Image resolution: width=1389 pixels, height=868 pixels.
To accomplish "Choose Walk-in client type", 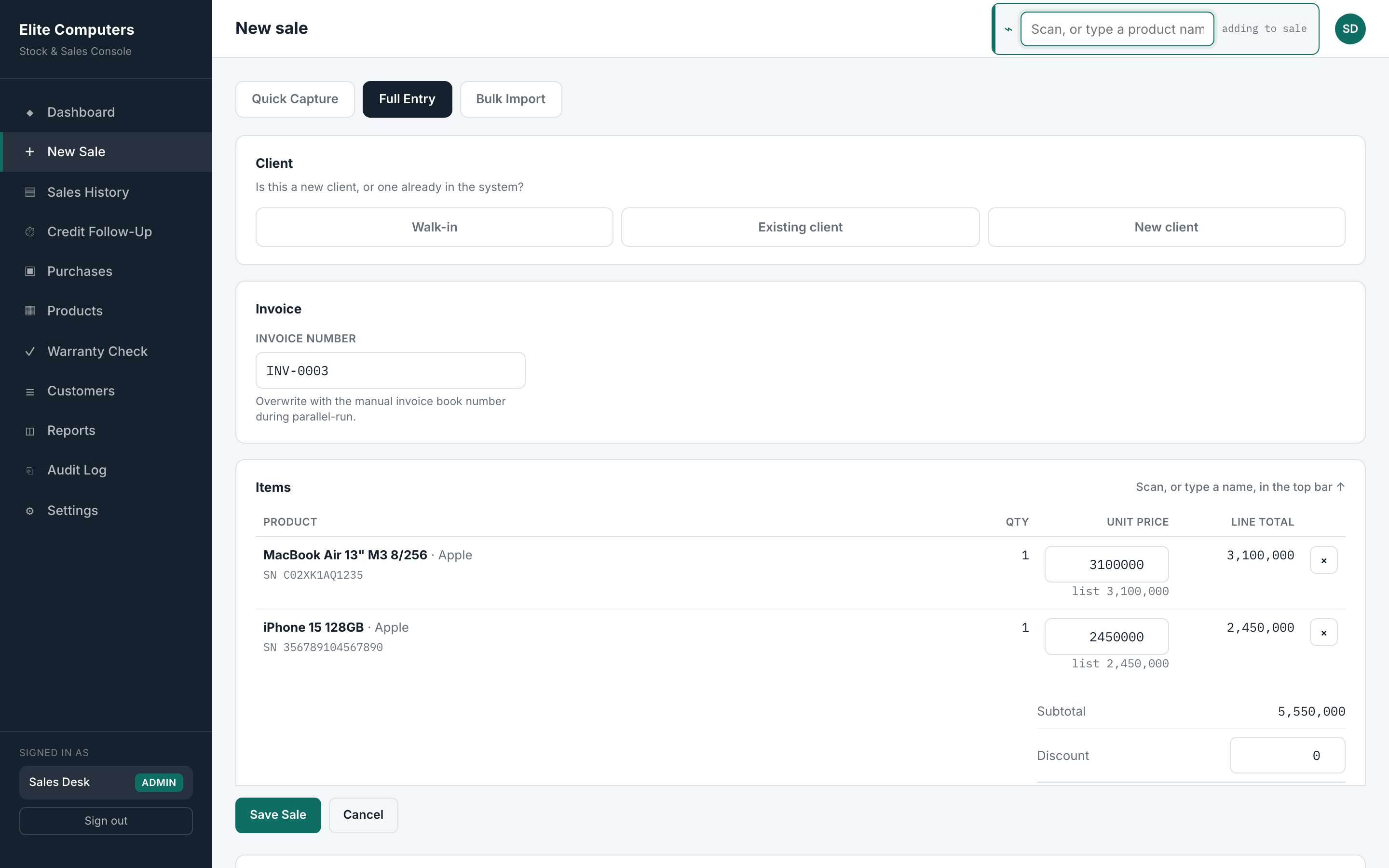I will pos(435,227).
